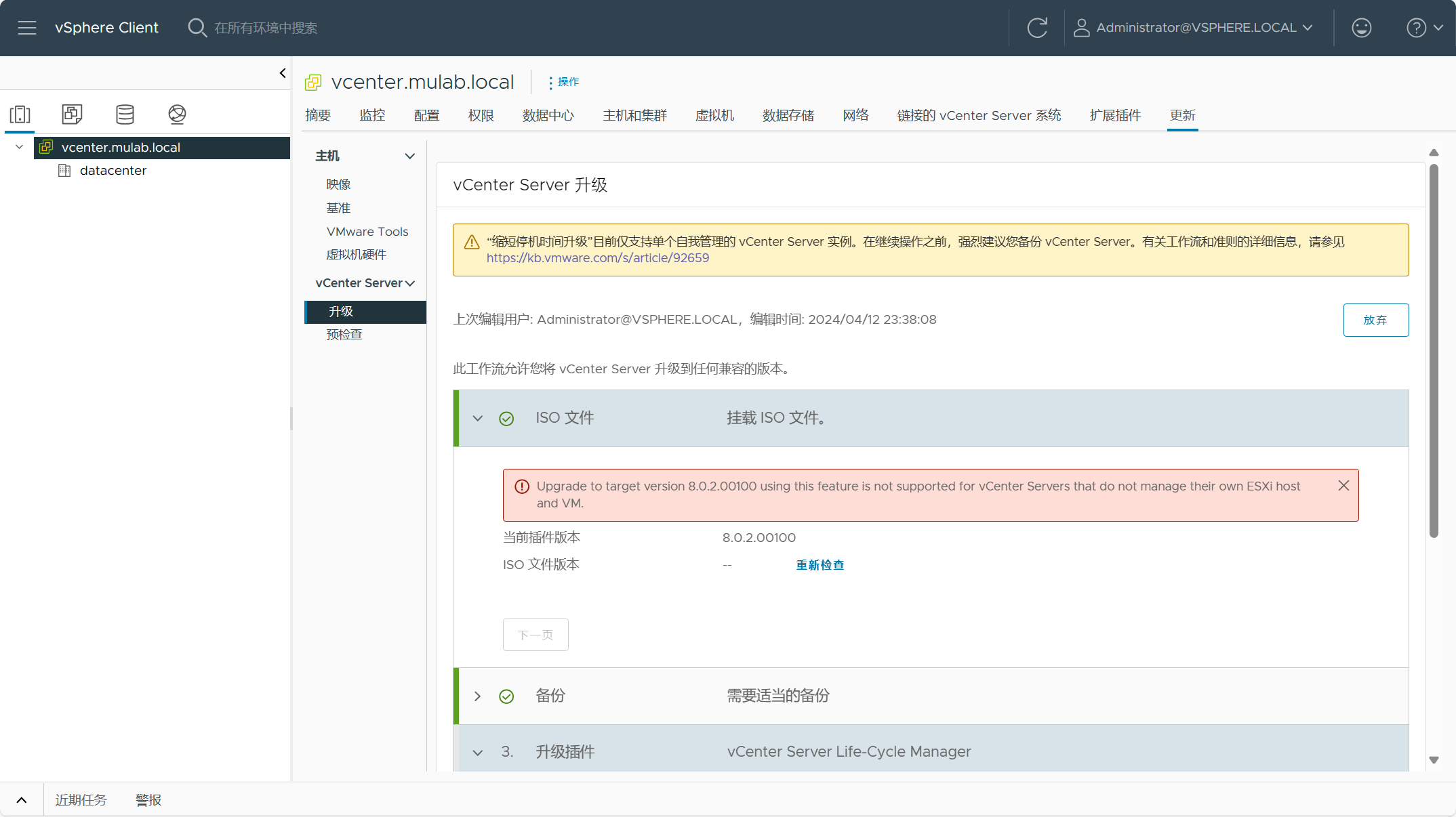Screen dimensions: 1456x817
Task: Select 虚拟机硬件 in the sidebar
Action: coord(356,255)
